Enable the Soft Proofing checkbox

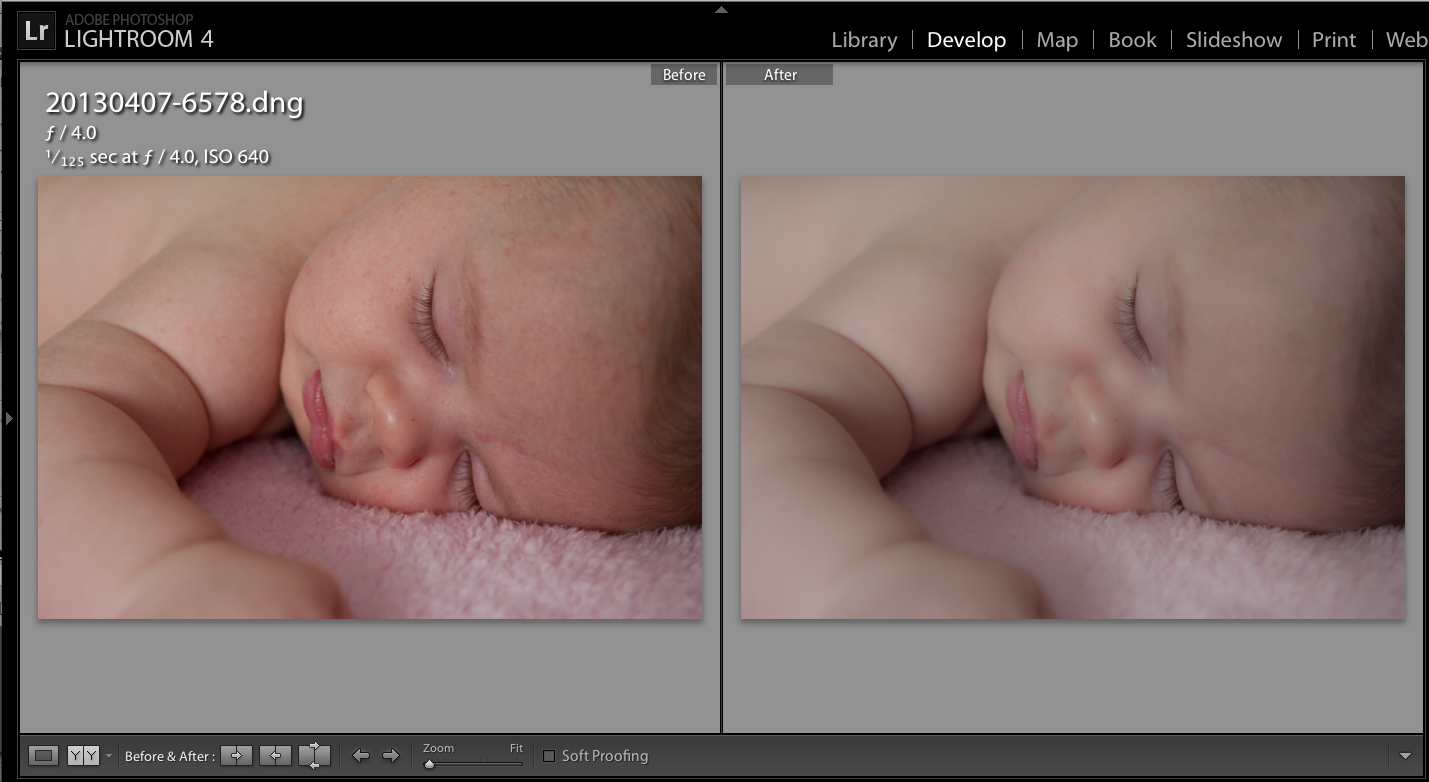(548, 756)
